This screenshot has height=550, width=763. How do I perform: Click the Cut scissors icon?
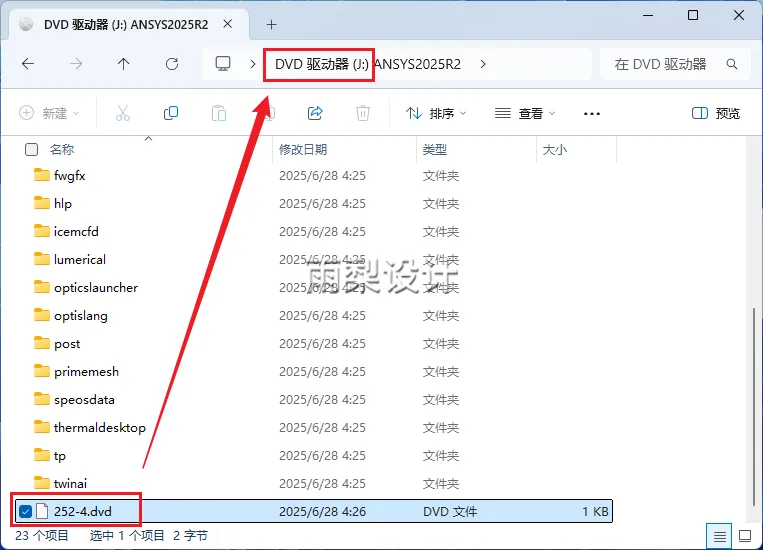[x=123, y=113]
